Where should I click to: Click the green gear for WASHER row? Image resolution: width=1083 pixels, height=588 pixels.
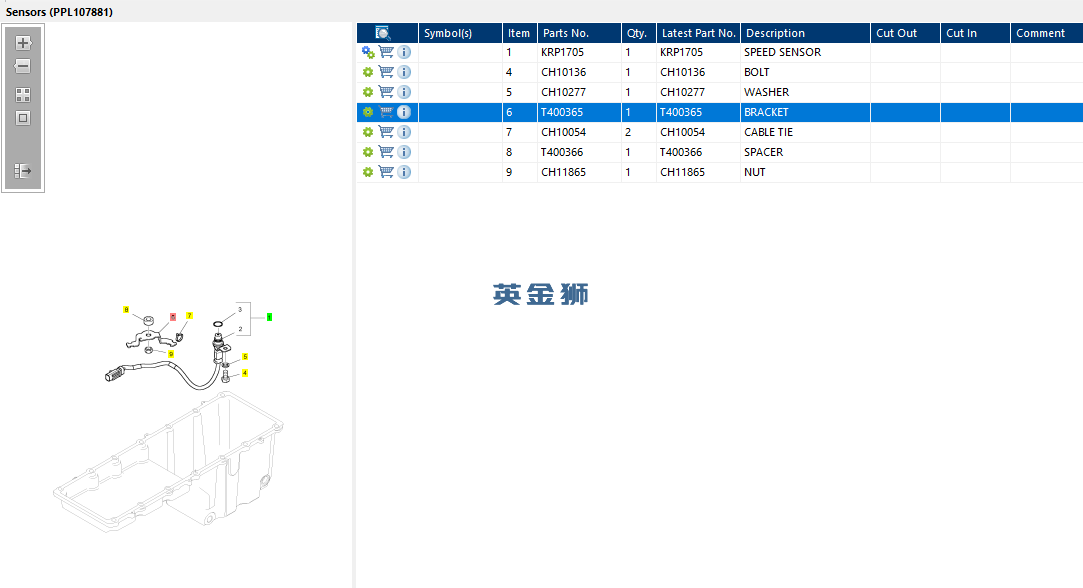368,92
